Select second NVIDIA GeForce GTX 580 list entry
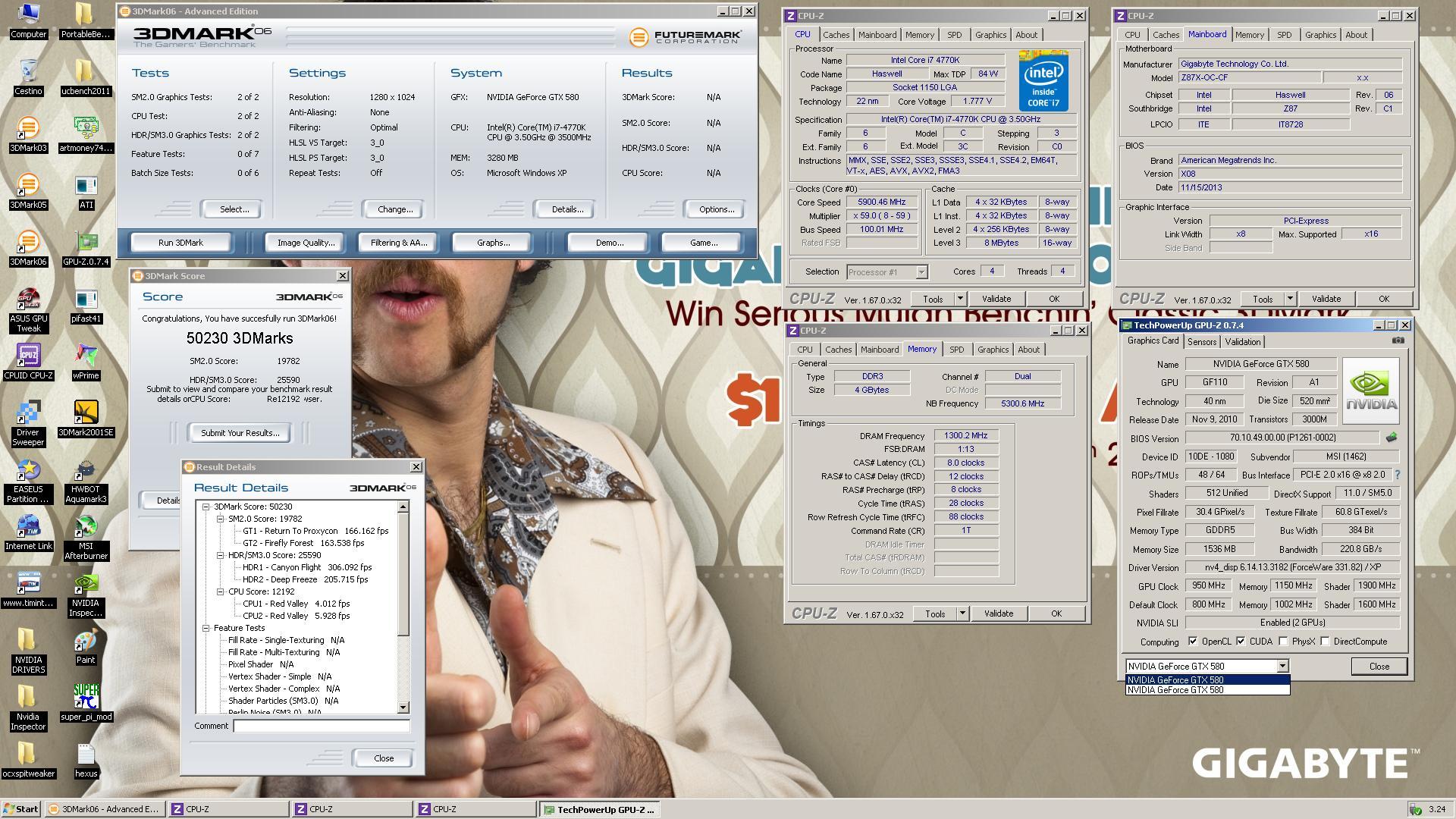This screenshot has height=819, width=1456. pyautogui.click(x=1207, y=690)
